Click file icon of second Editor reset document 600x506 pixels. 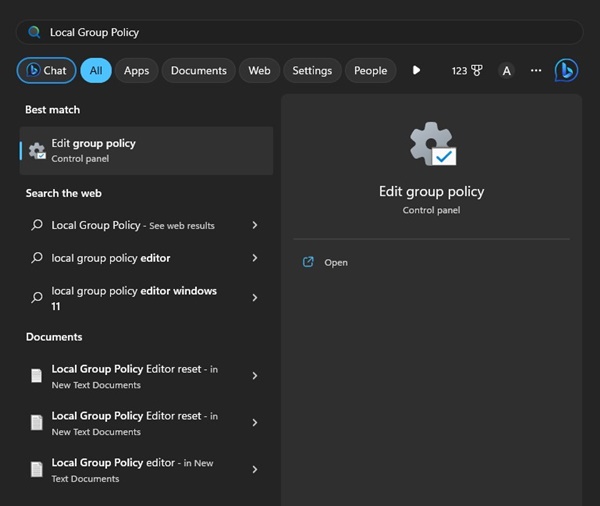click(37, 423)
